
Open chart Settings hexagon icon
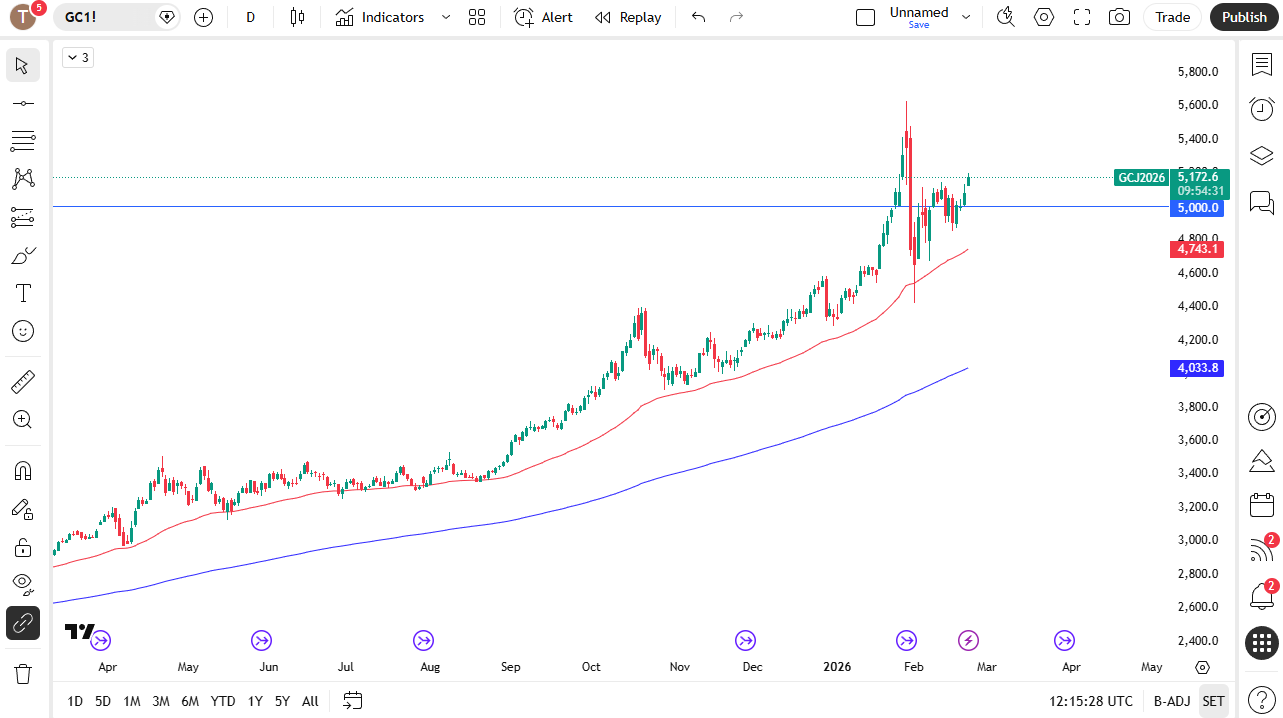click(1044, 17)
